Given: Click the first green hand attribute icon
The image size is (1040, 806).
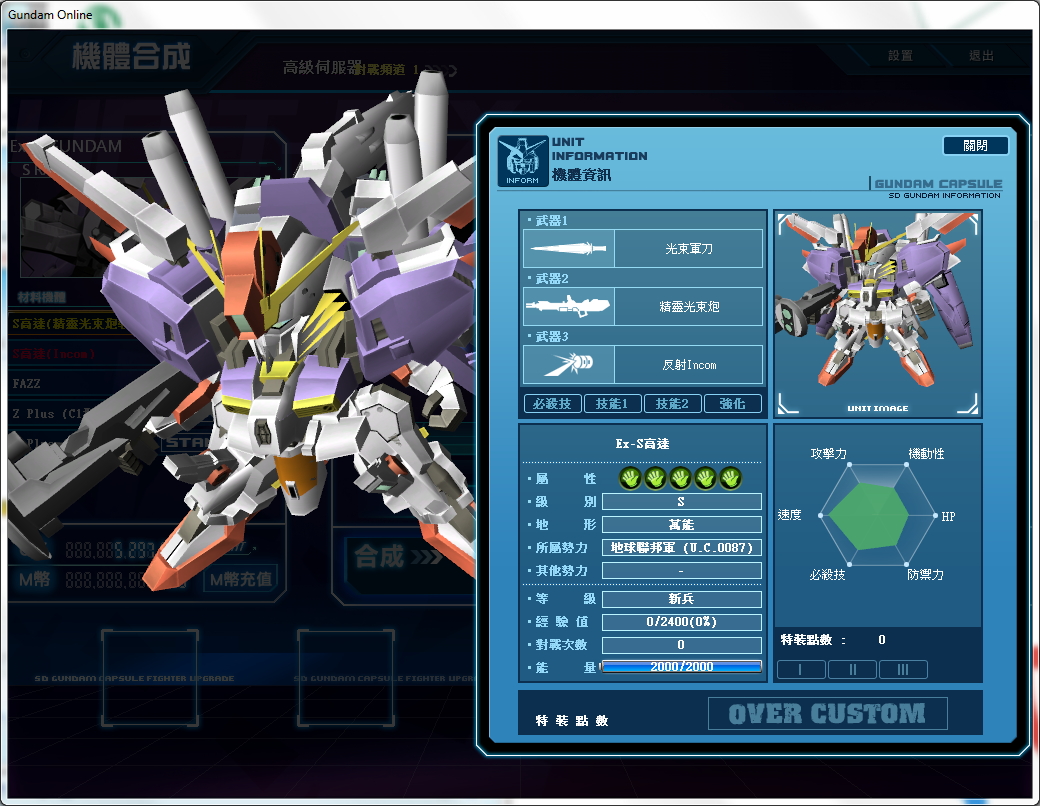Looking at the screenshot, I should pyautogui.click(x=630, y=478).
